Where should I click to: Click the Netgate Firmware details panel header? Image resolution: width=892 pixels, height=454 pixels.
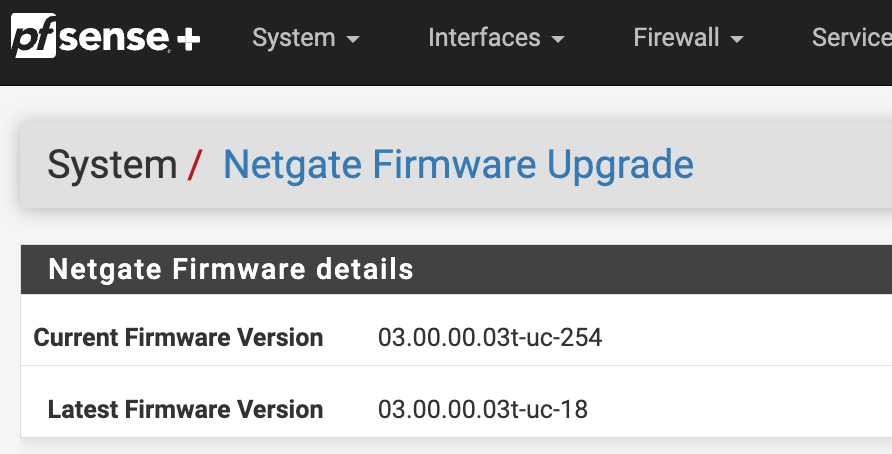(230, 269)
